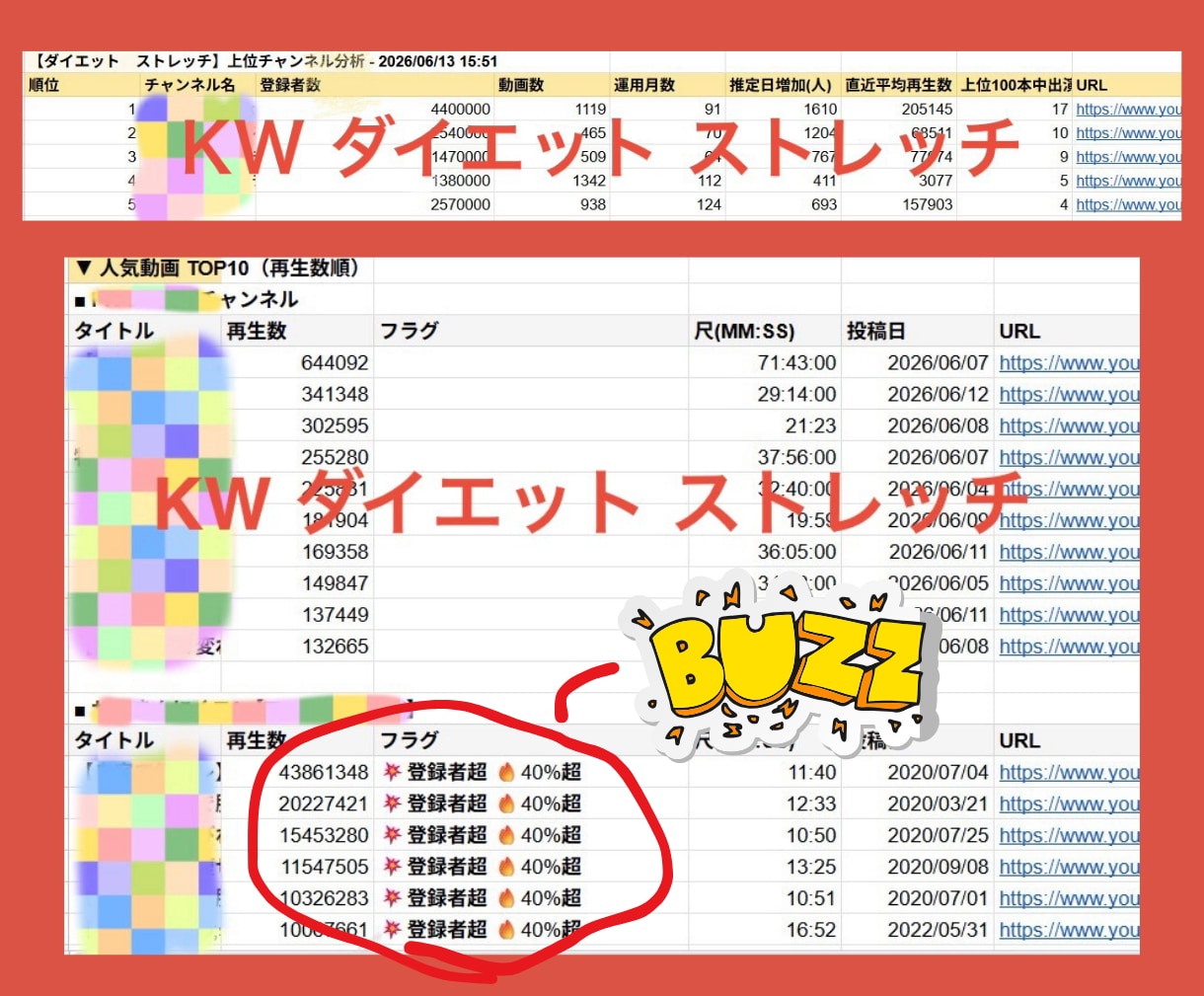
Task: Select the 動画数 column header
Action: point(521,86)
